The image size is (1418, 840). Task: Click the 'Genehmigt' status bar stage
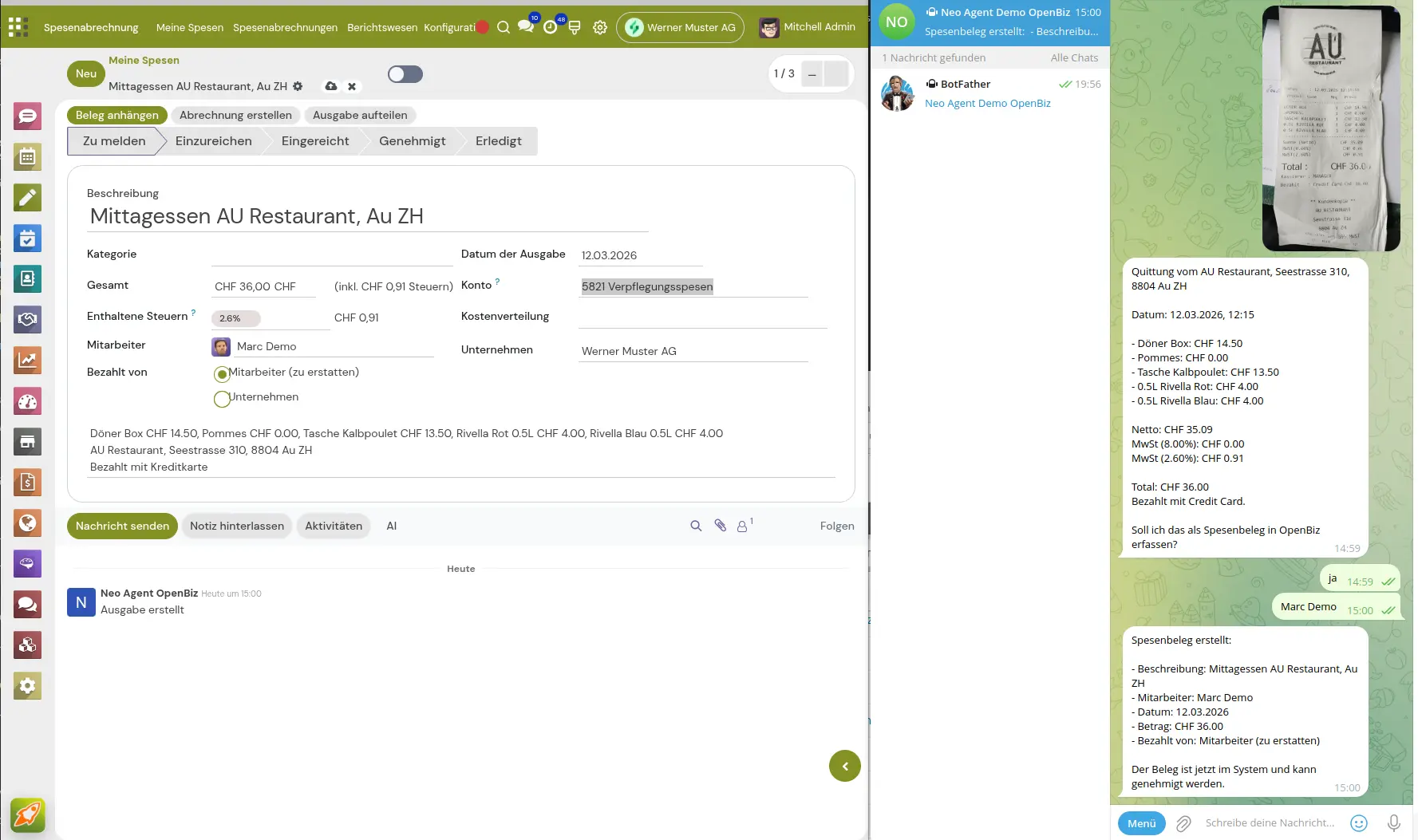point(412,141)
